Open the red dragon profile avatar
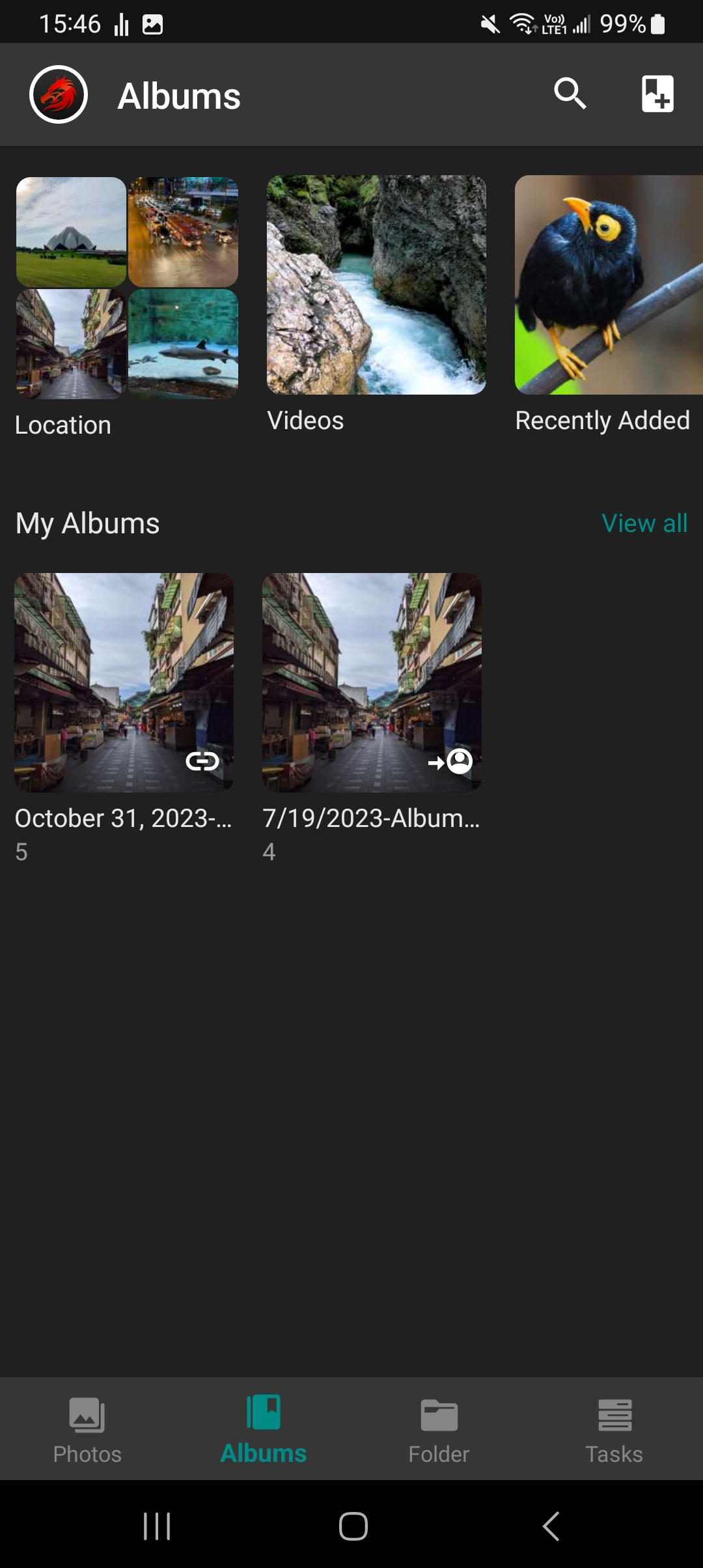 [x=59, y=95]
